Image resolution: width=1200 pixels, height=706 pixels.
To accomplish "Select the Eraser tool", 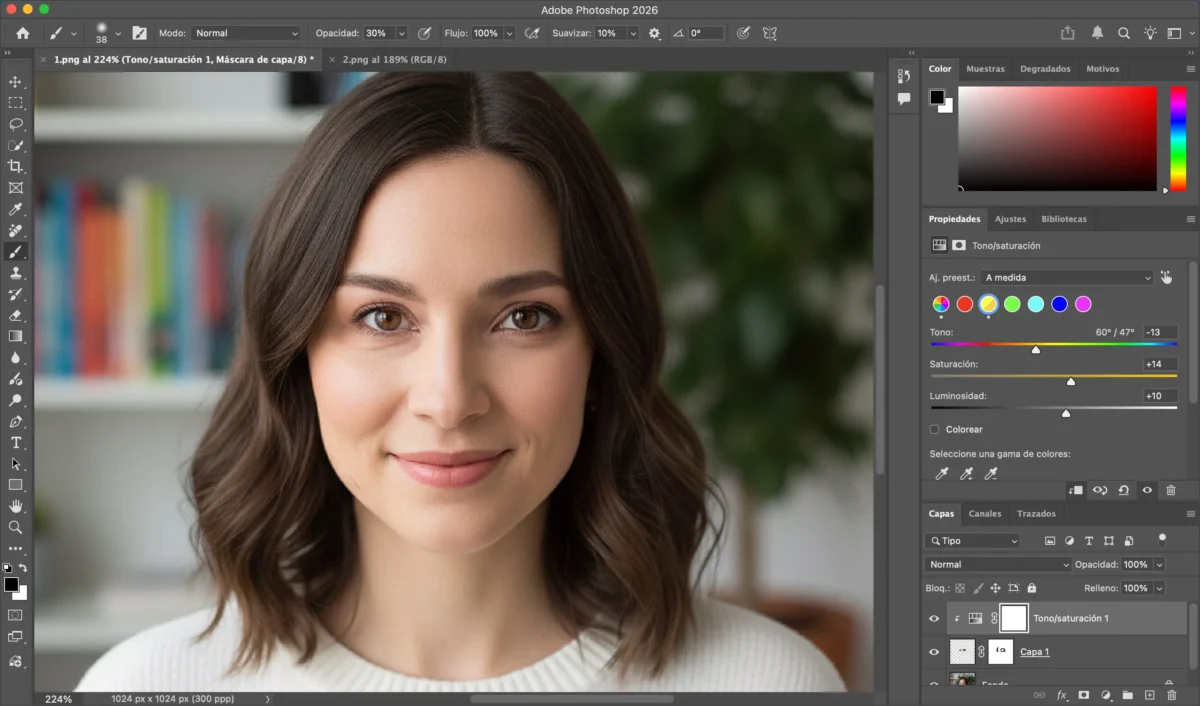I will [15, 315].
